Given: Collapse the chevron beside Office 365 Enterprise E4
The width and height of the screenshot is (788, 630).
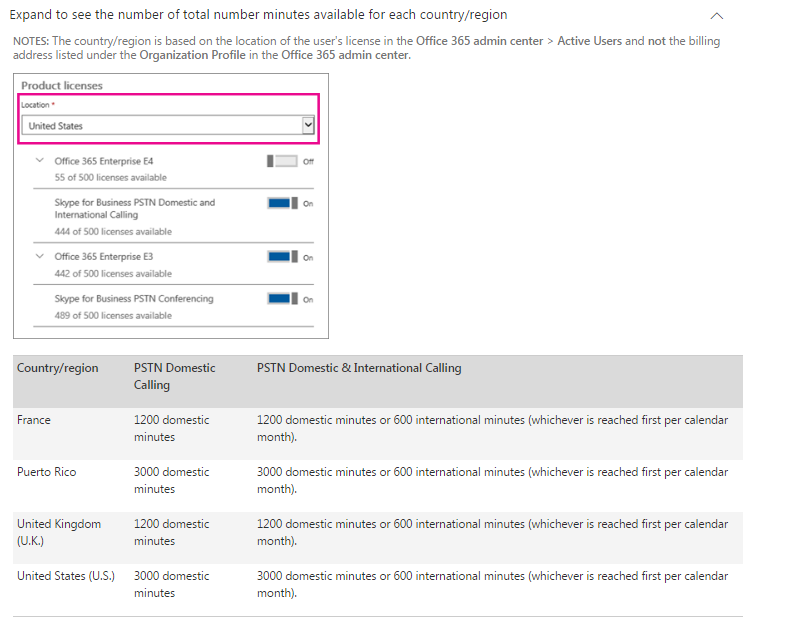Looking at the screenshot, I should click(40, 160).
